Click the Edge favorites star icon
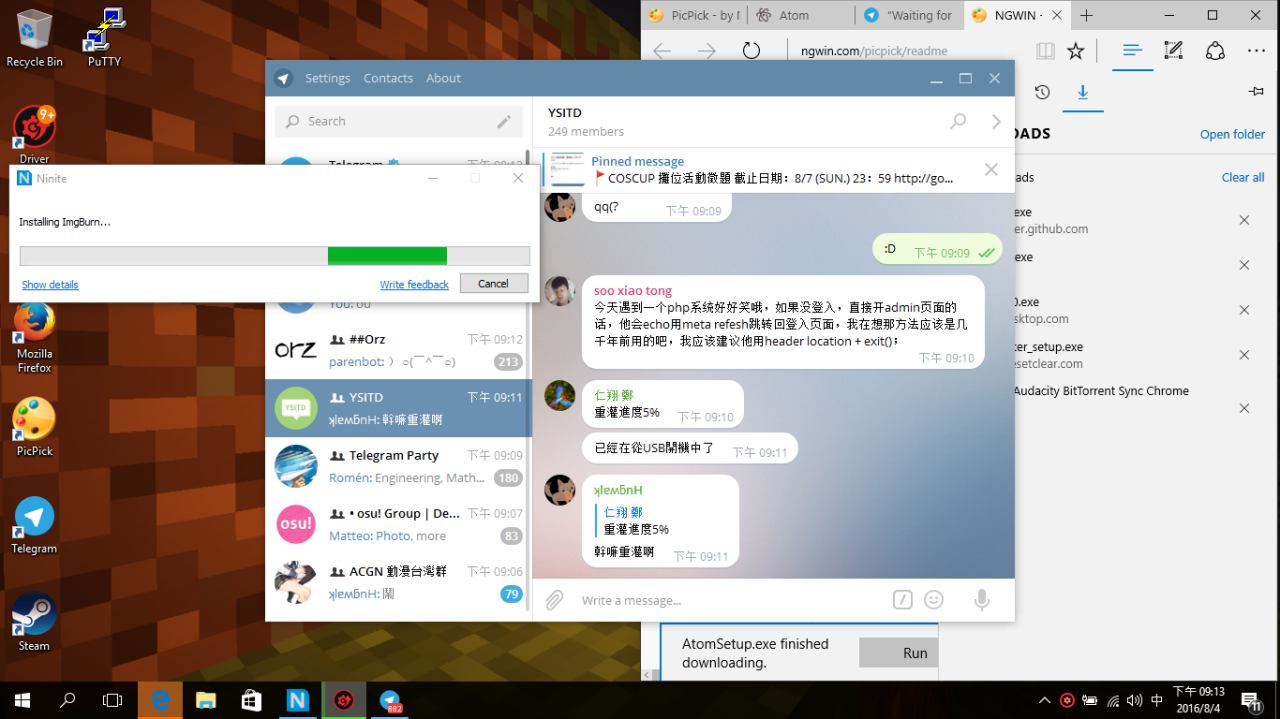Screen dimensions: 1280x719 (1075, 50)
